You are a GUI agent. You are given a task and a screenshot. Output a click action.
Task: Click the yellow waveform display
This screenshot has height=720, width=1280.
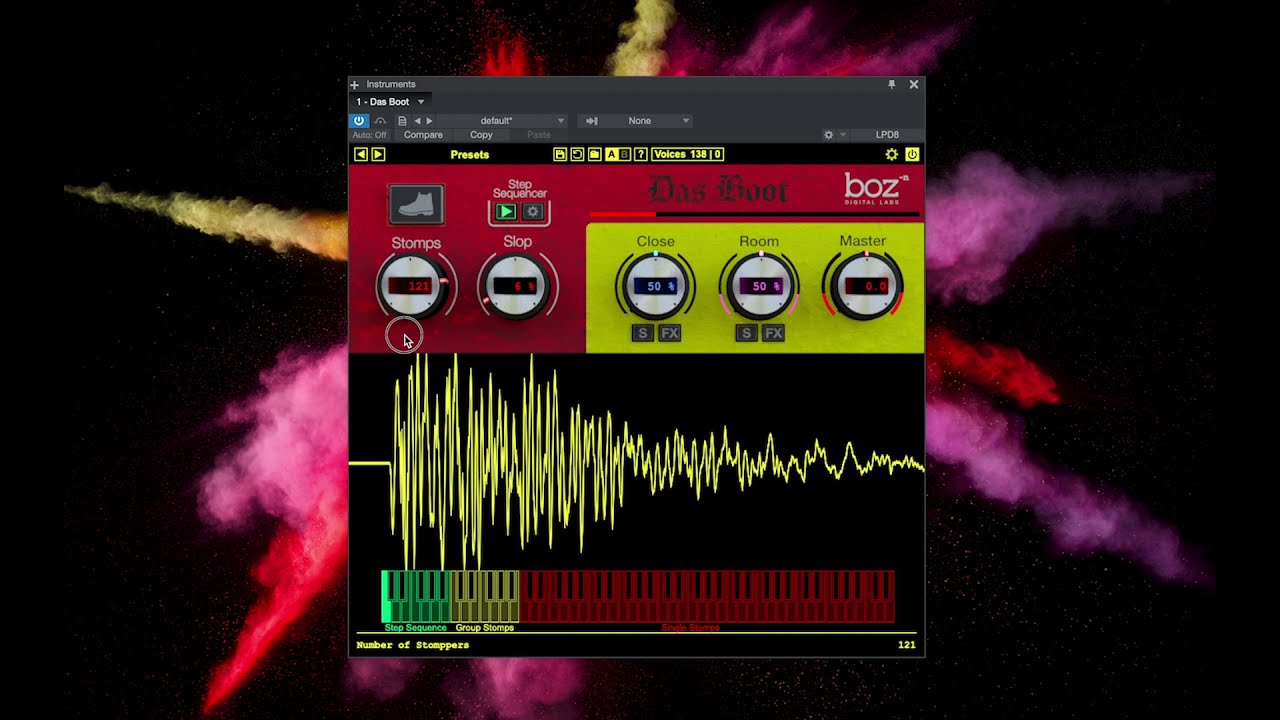(637, 462)
